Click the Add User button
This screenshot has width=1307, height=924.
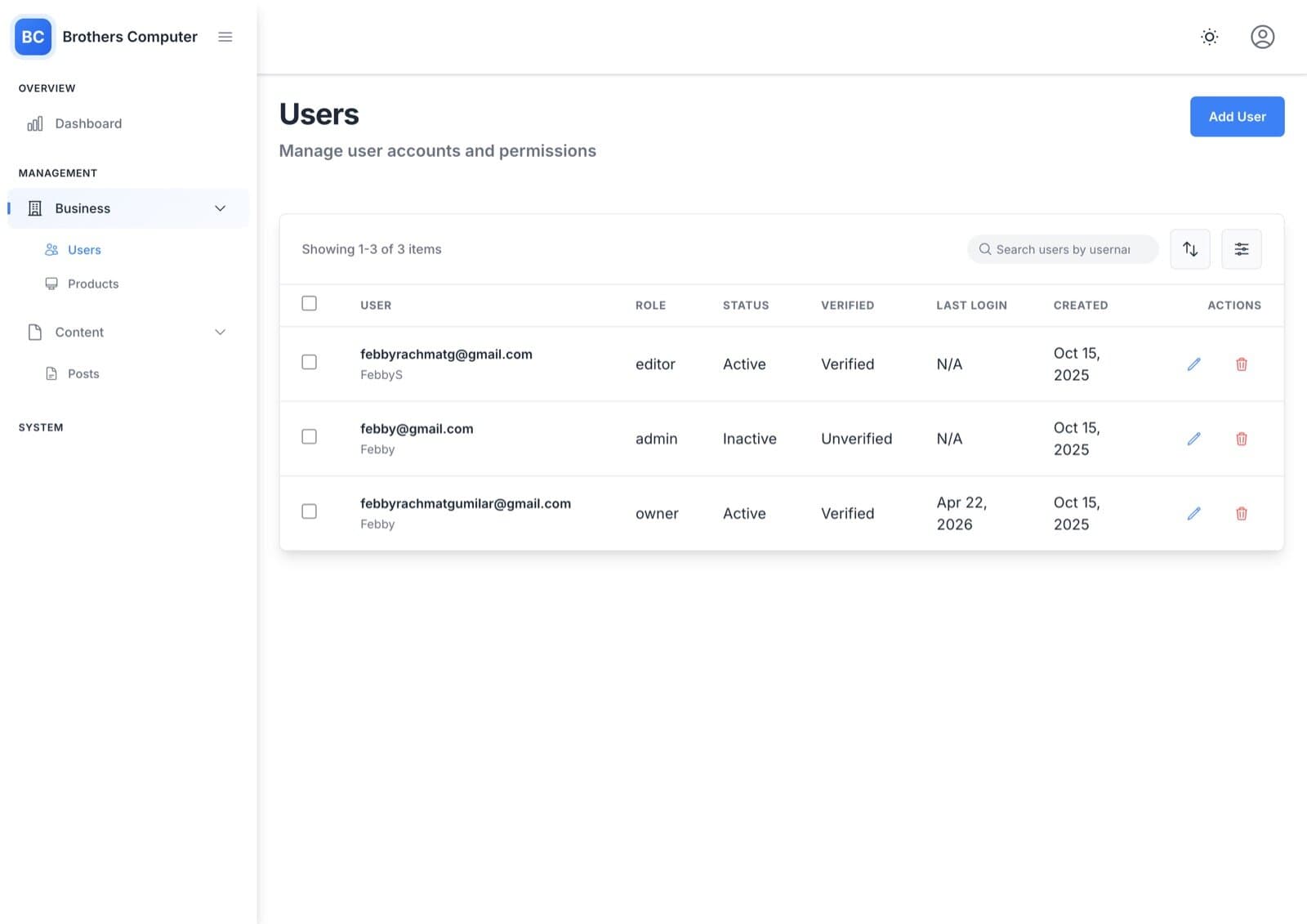(1237, 117)
